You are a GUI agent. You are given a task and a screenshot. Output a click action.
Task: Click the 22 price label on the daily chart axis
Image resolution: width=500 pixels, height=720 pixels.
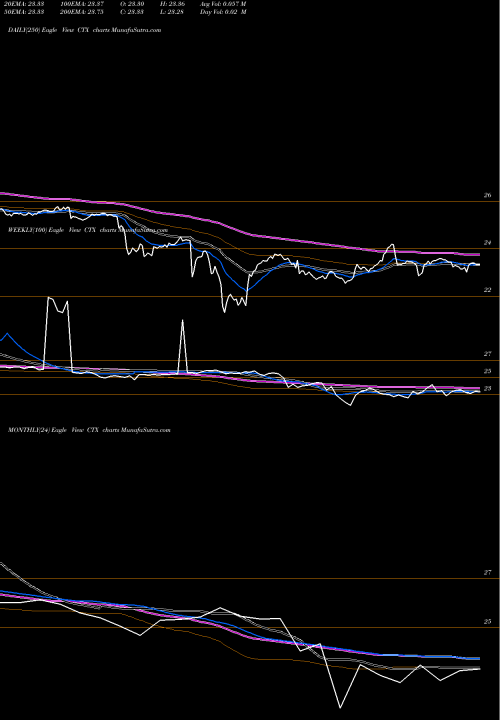(487, 290)
